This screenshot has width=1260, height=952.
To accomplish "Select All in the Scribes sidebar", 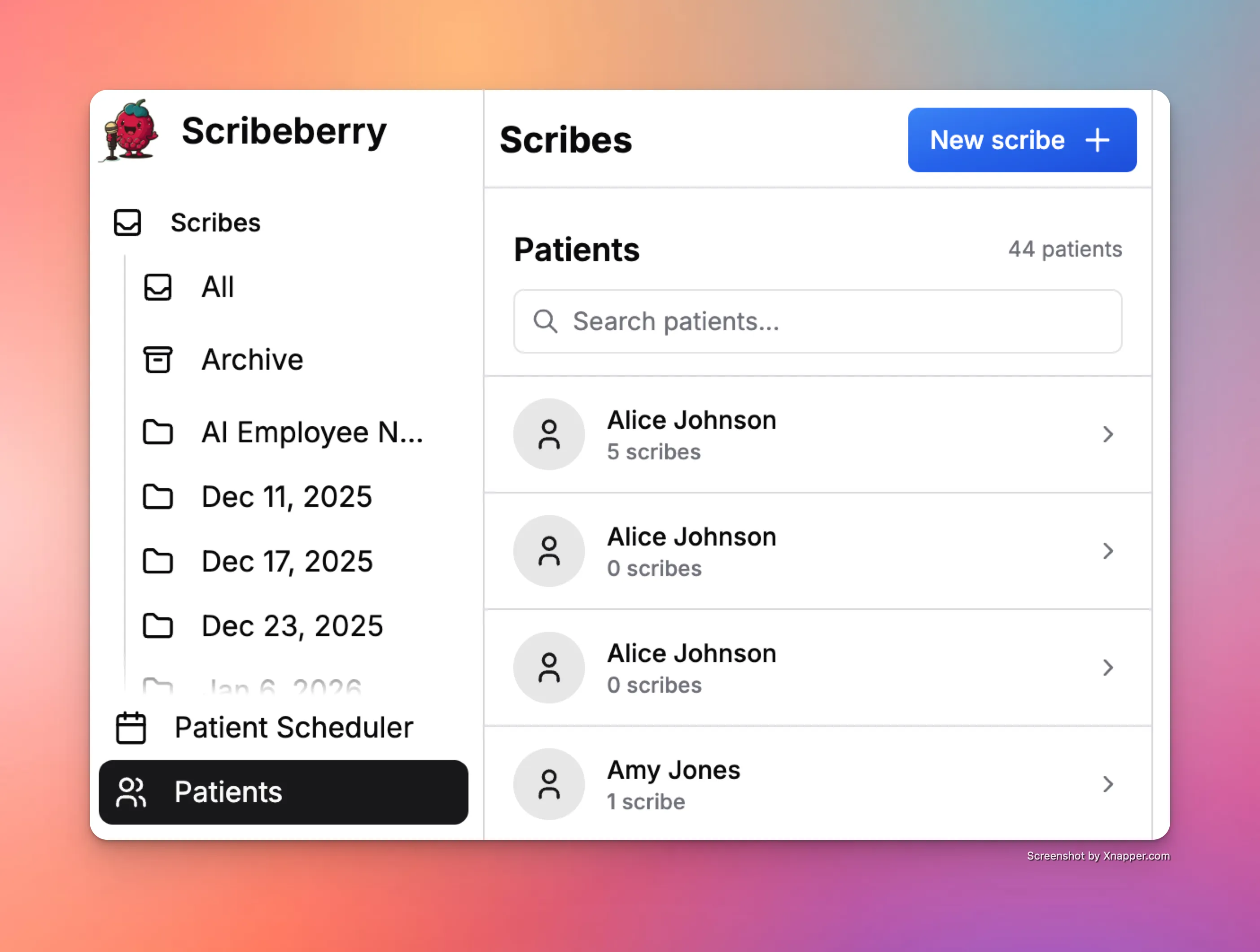I will point(217,288).
